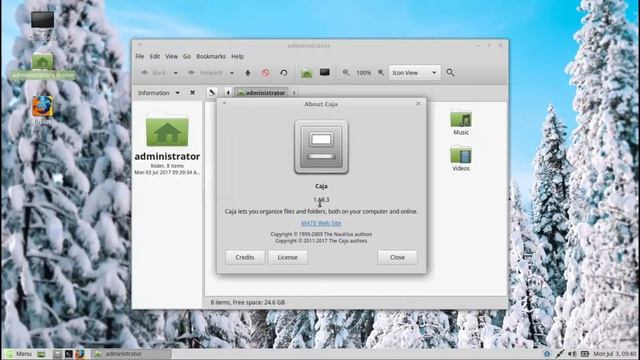Click the battery tray icon
This screenshot has width=640, height=360.
[584, 353]
